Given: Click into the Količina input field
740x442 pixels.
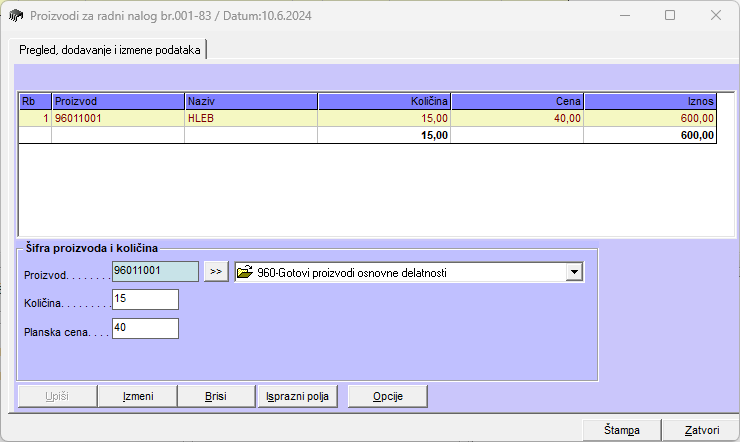Looking at the screenshot, I should (145, 299).
